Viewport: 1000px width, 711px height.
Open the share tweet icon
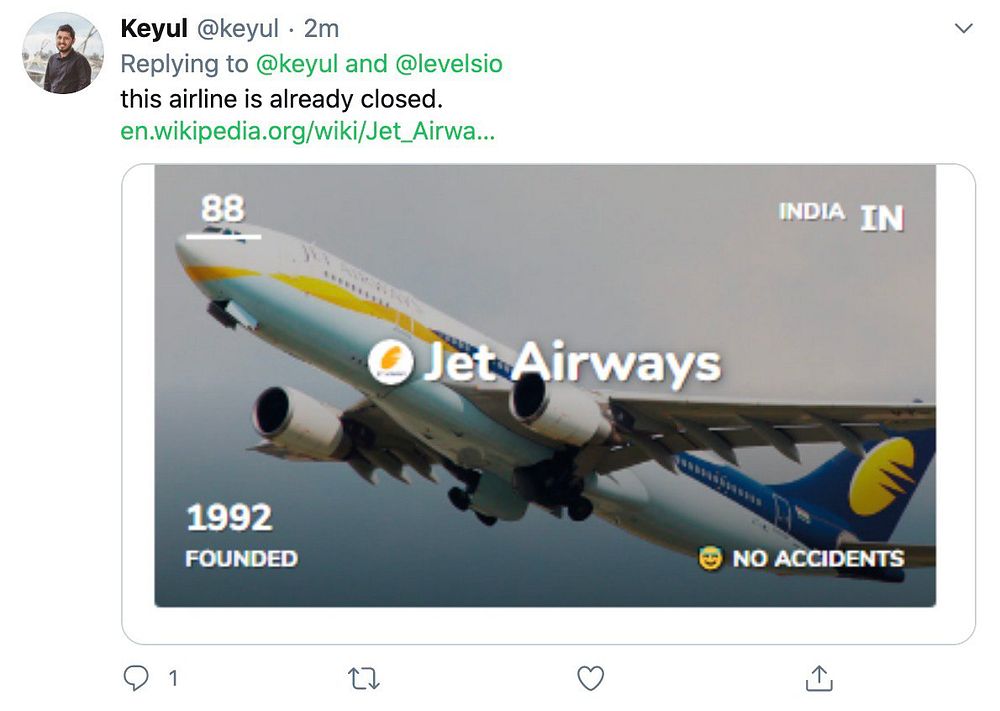[819, 679]
